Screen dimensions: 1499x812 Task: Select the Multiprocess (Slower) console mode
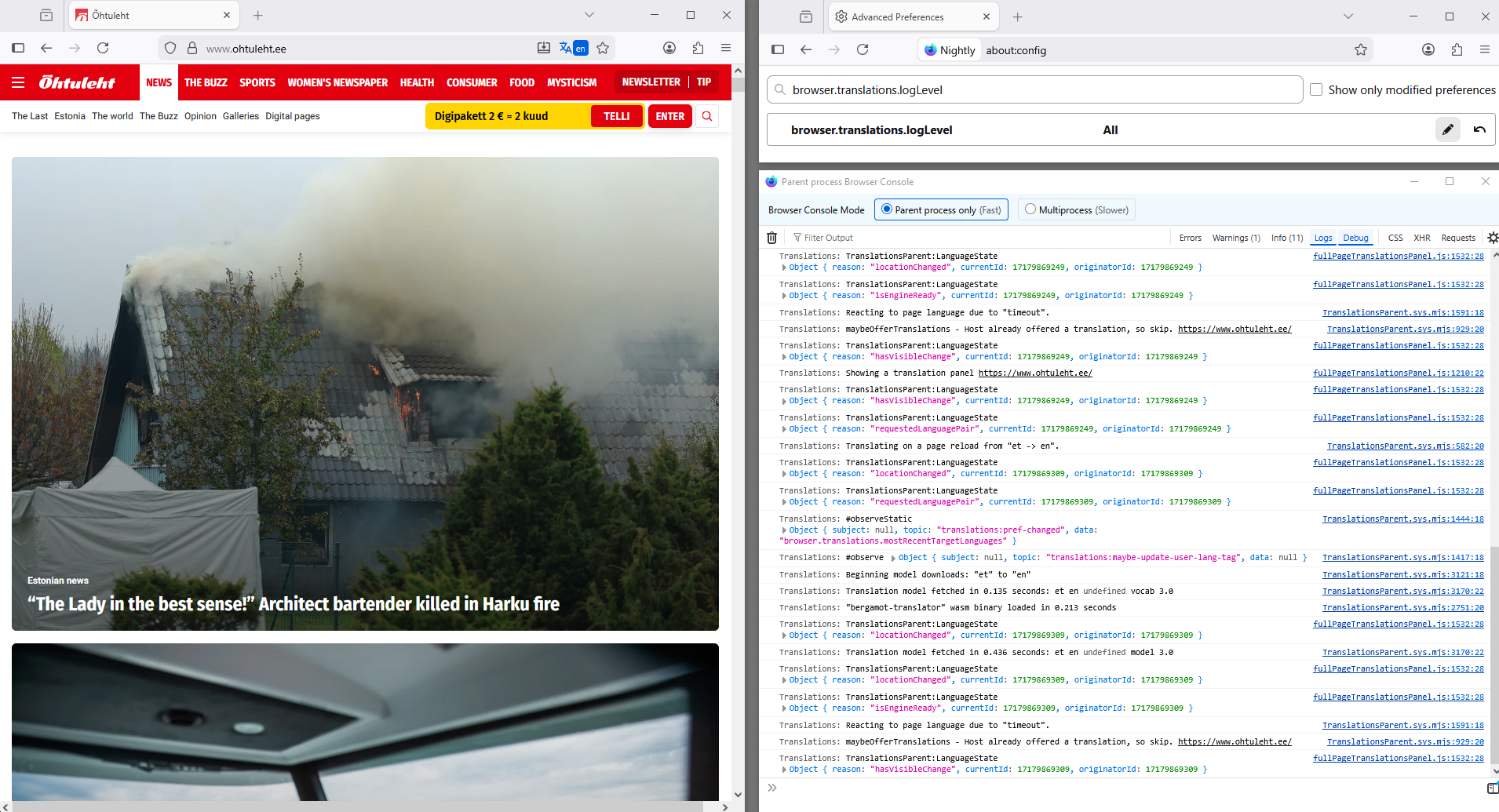coord(1030,209)
